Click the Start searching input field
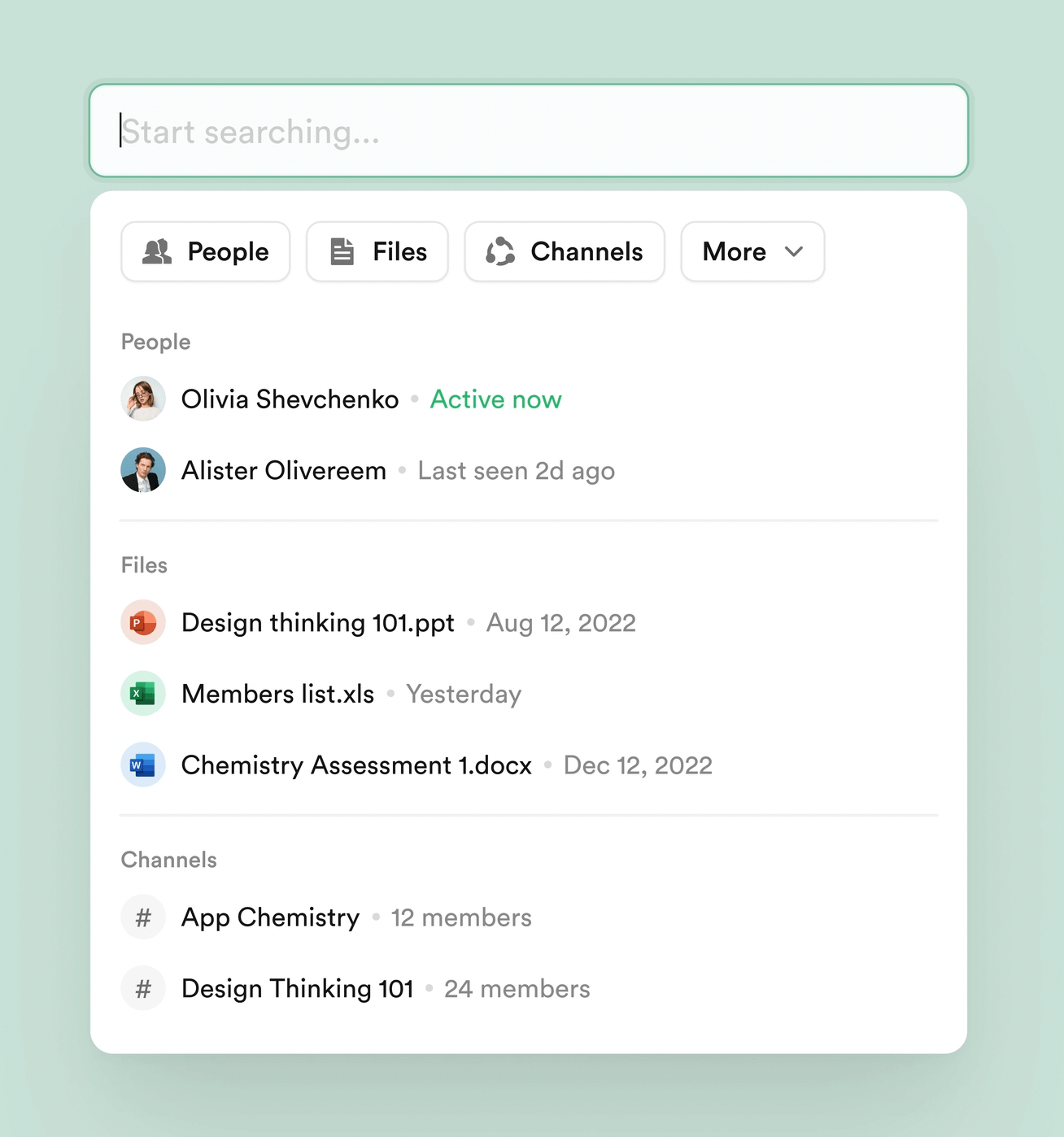Screen dimensions: 1064x1137 click(x=529, y=131)
